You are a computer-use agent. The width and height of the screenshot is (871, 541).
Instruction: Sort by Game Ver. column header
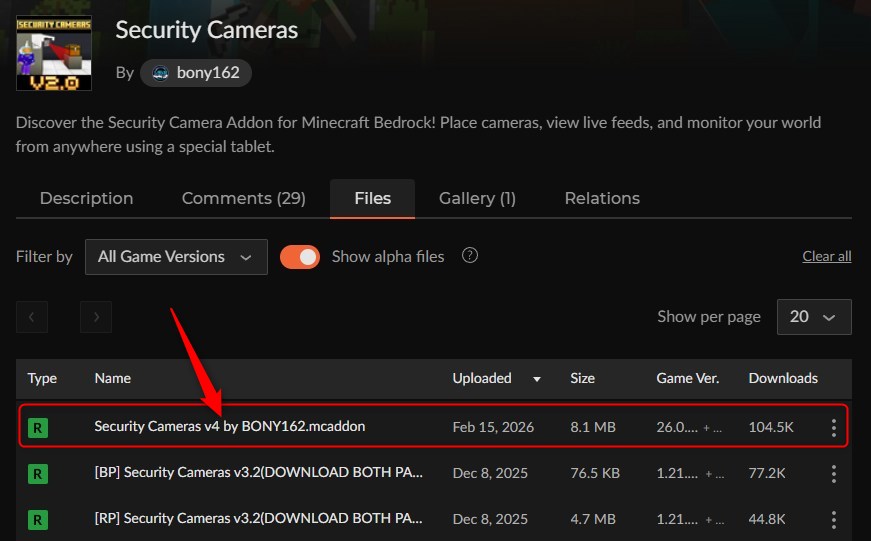(x=688, y=378)
